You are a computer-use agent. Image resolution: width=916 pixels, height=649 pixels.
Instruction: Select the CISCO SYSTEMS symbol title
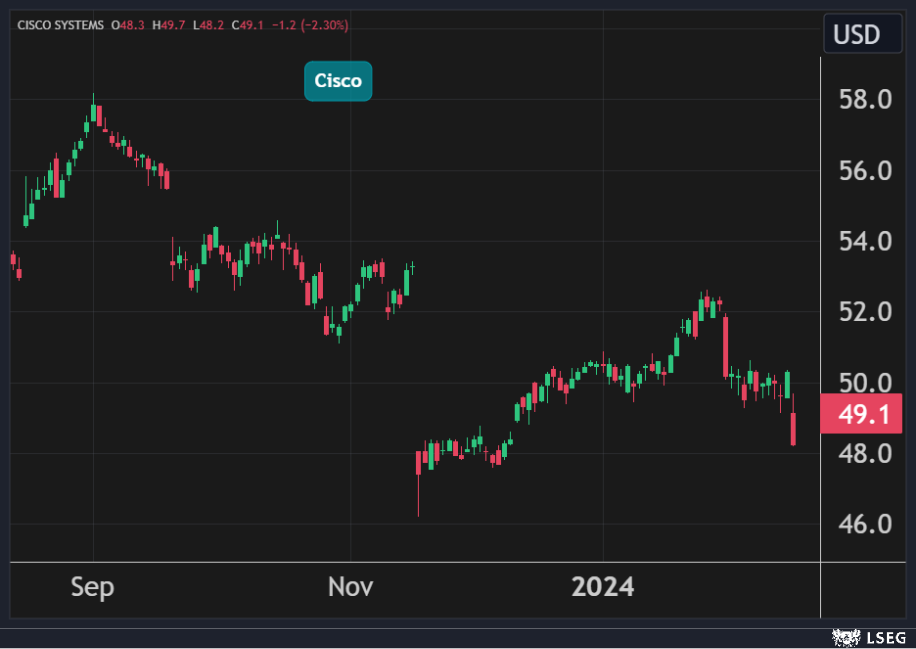[x=60, y=25]
